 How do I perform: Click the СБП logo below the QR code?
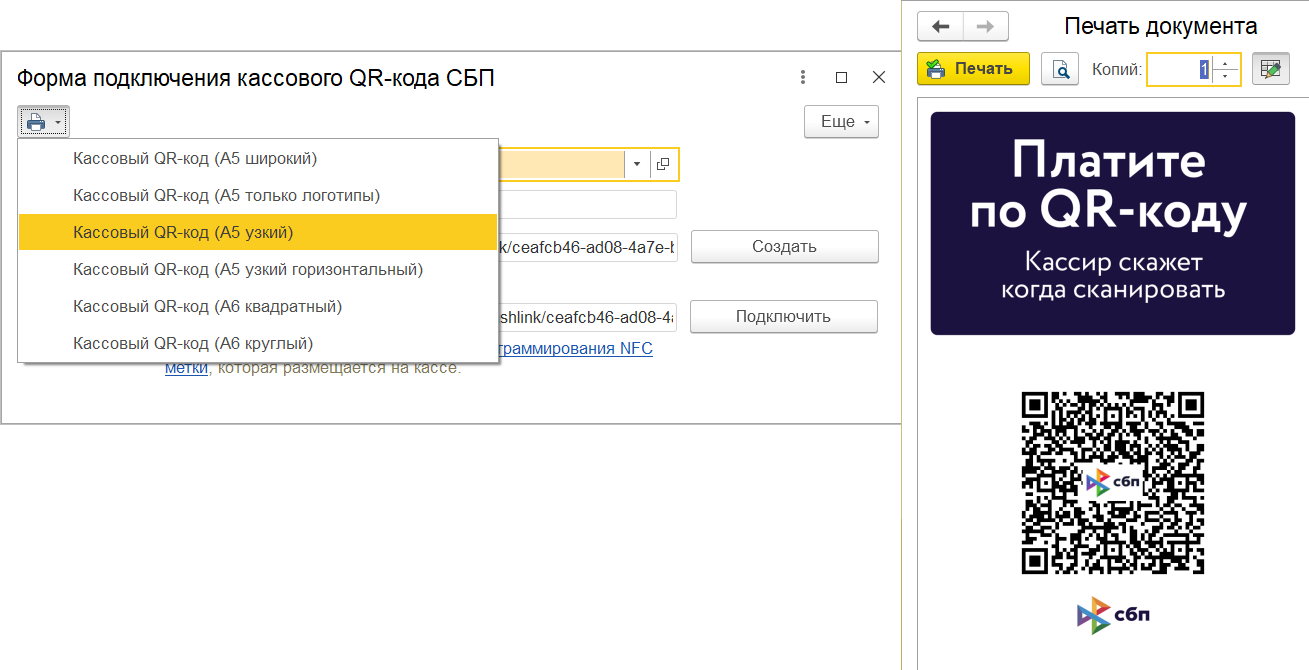[1112, 616]
